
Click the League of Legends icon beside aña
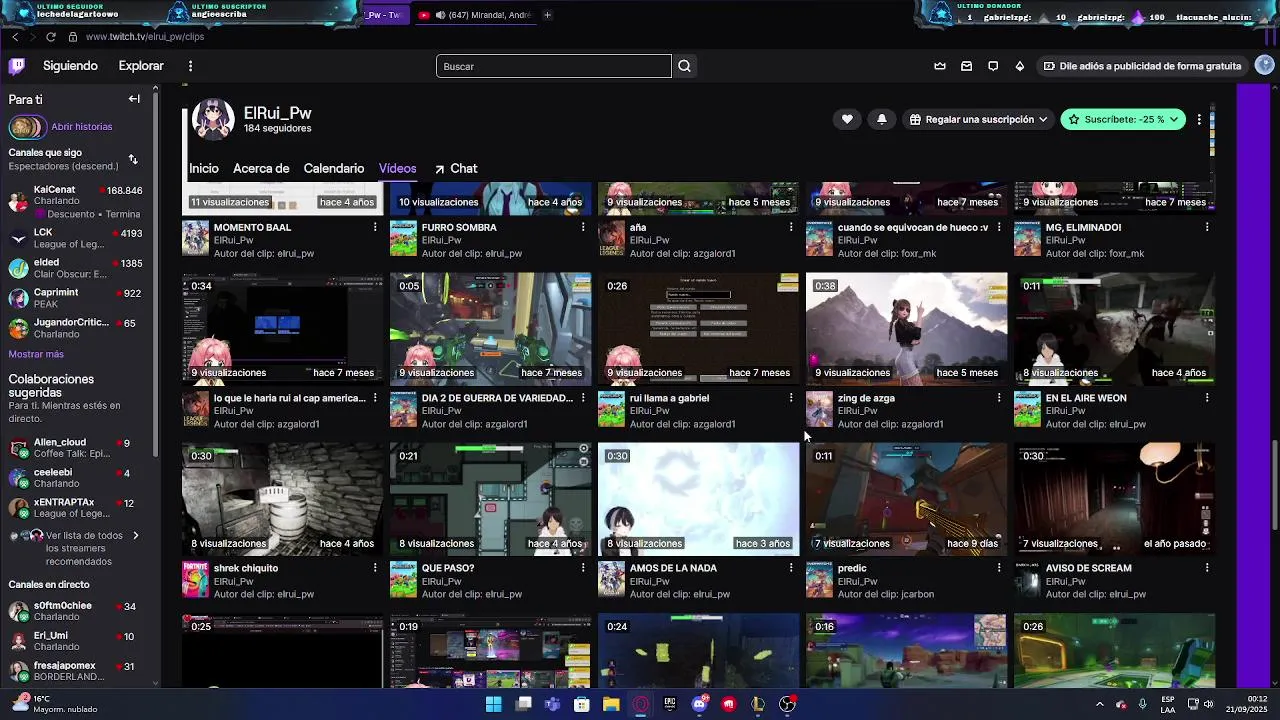tap(611, 240)
